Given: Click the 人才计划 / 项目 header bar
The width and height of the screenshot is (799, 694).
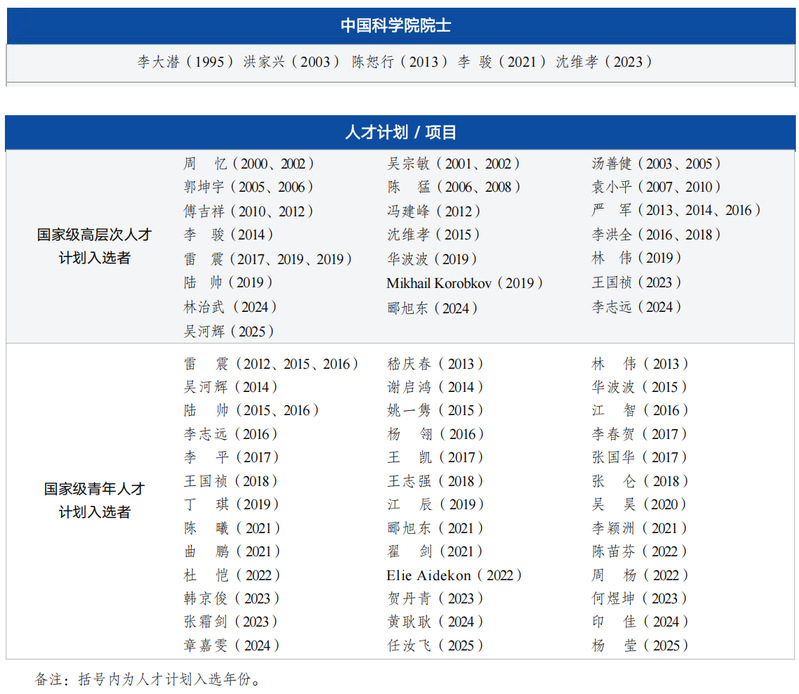Looking at the screenshot, I should [x=402, y=132].
